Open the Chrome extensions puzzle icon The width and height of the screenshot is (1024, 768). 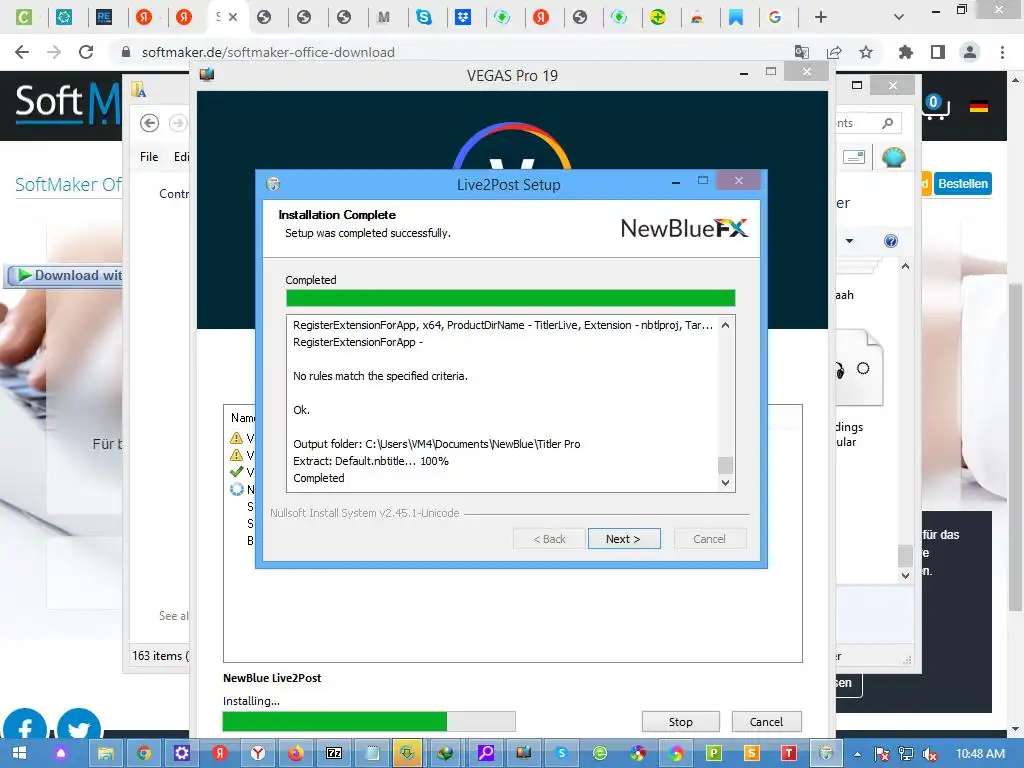click(905, 52)
